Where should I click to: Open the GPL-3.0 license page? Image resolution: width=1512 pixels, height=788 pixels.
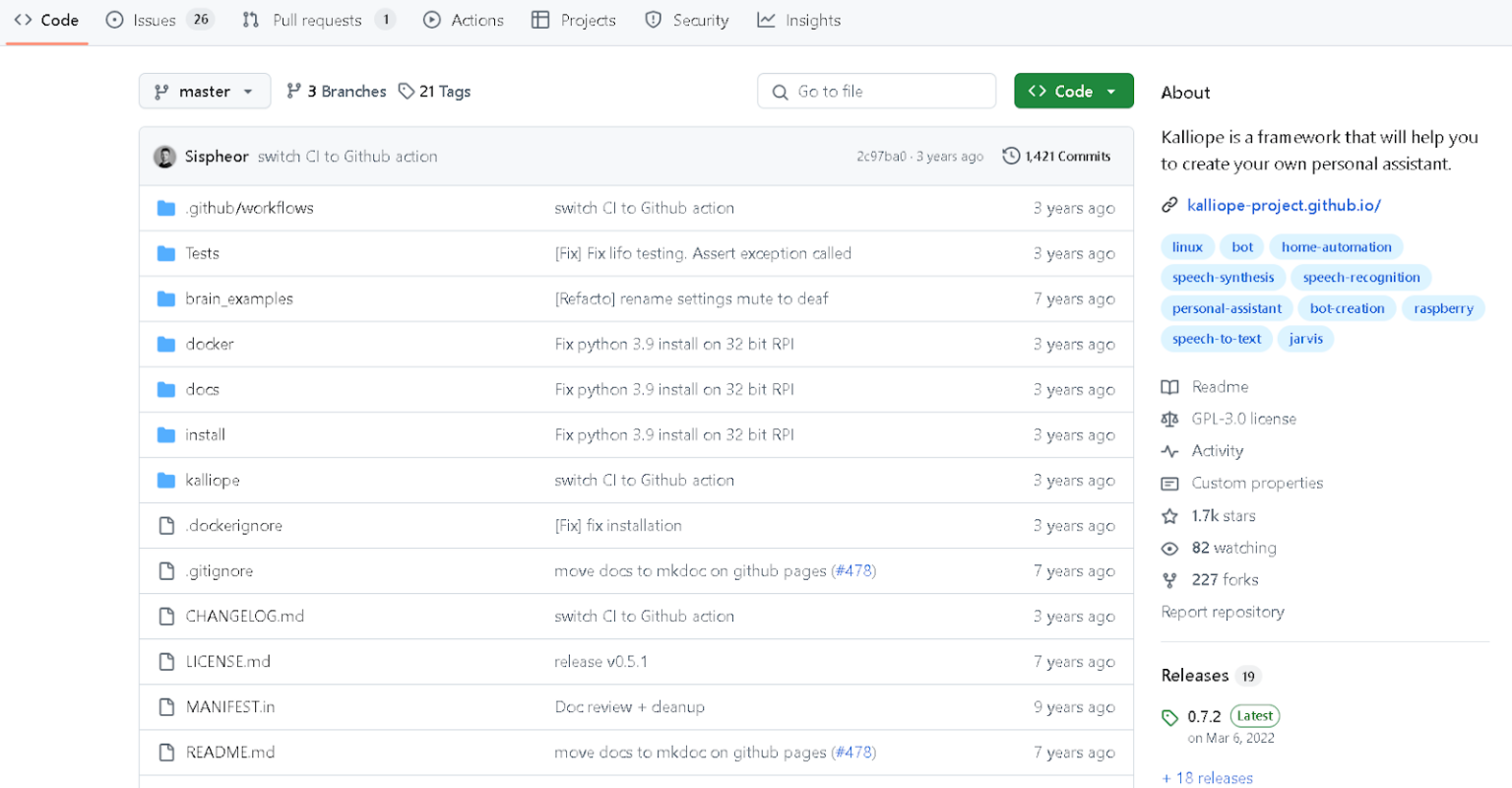[x=1245, y=419]
